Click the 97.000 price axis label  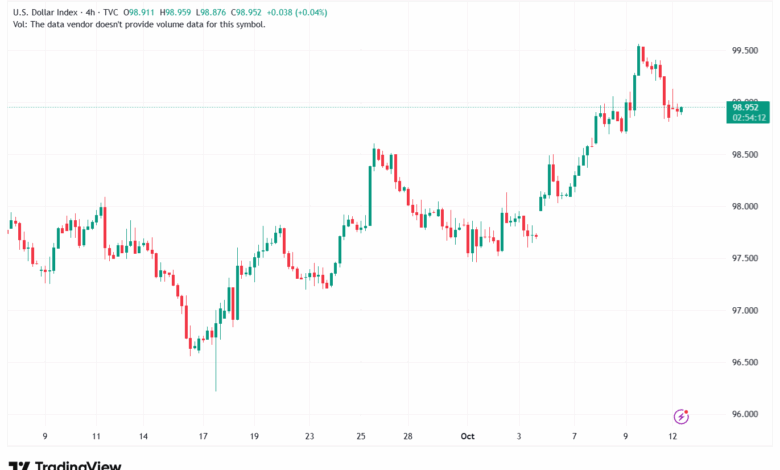point(745,310)
